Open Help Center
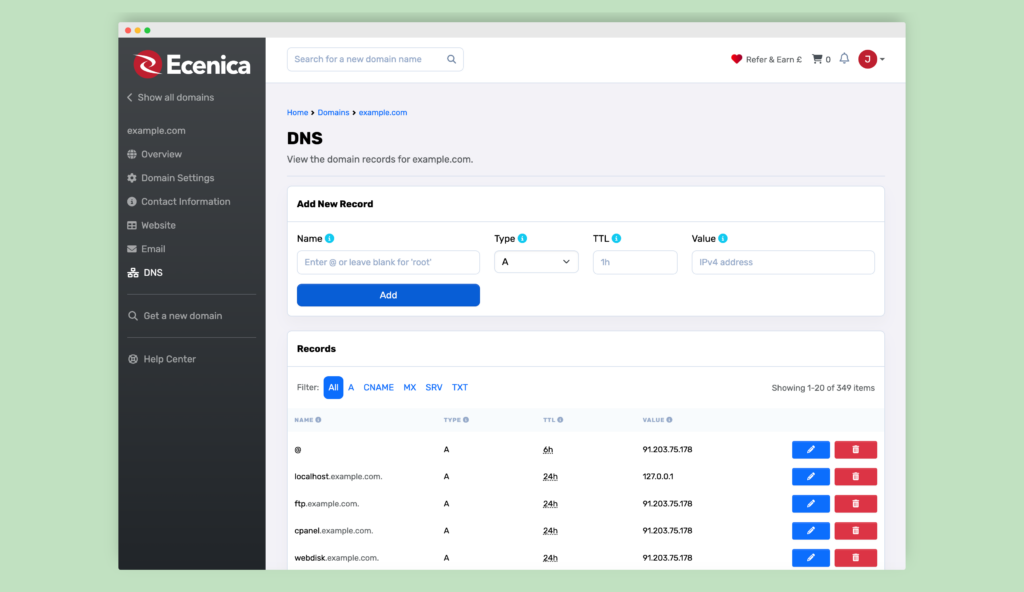 [x=162, y=359]
